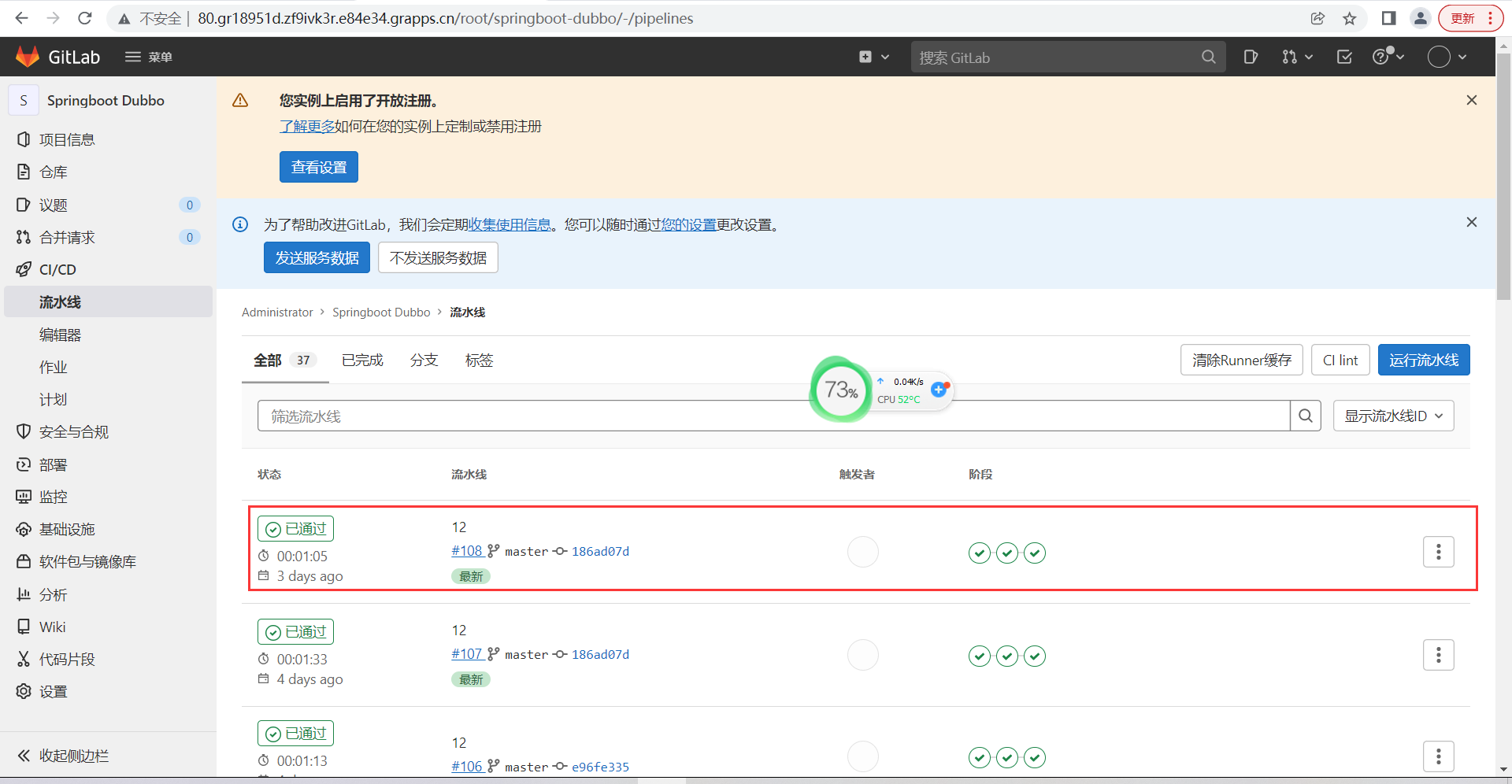Switch to the 标签 tab

point(479,360)
